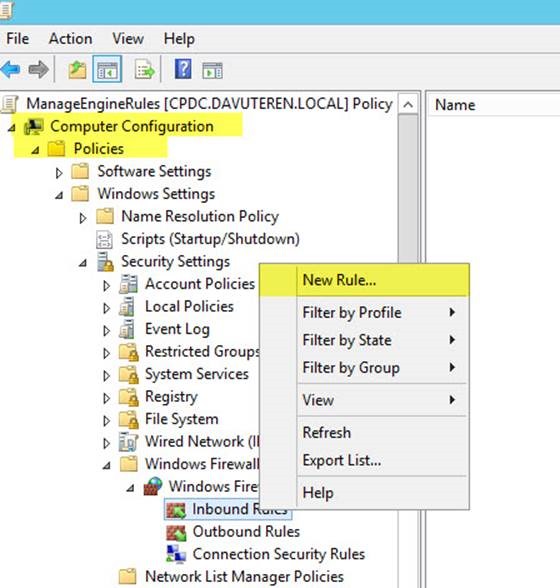The width and height of the screenshot is (560, 588).
Task: Open the View submenu in context menu
Action: click(x=364, y=400)
